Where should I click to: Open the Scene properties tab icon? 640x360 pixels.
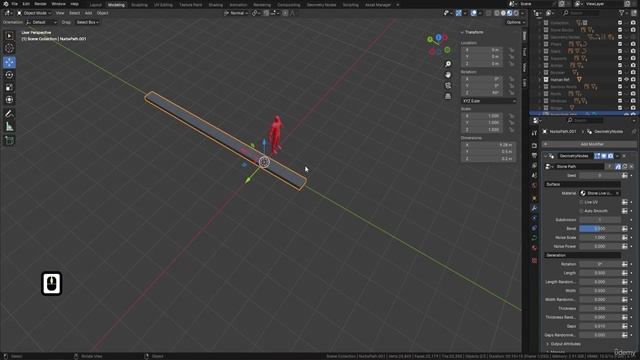pos(534,176)
